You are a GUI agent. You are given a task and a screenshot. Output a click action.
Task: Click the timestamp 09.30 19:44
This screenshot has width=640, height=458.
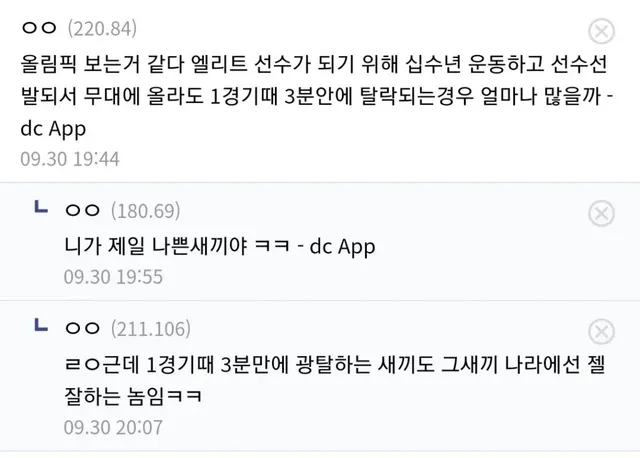click(x=70, y=159)
